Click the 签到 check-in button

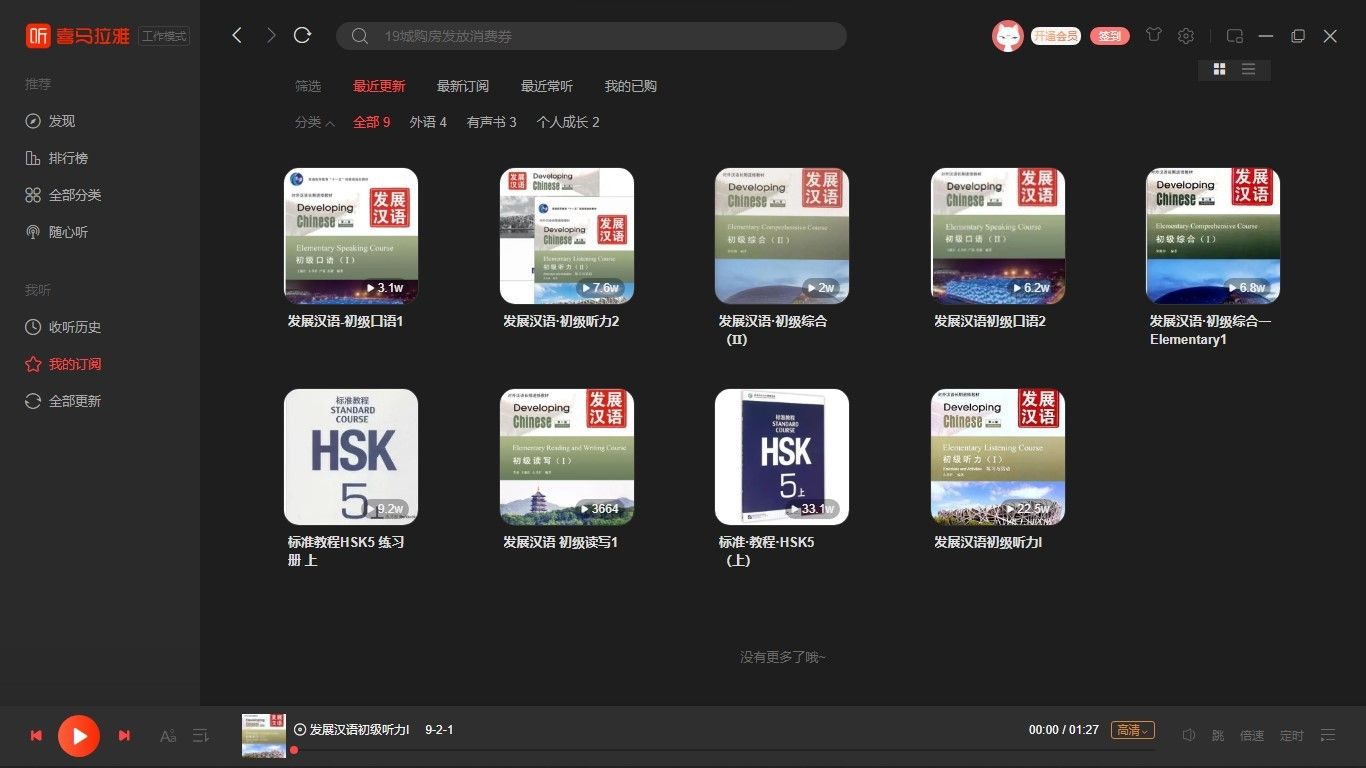click(1109, 36)
